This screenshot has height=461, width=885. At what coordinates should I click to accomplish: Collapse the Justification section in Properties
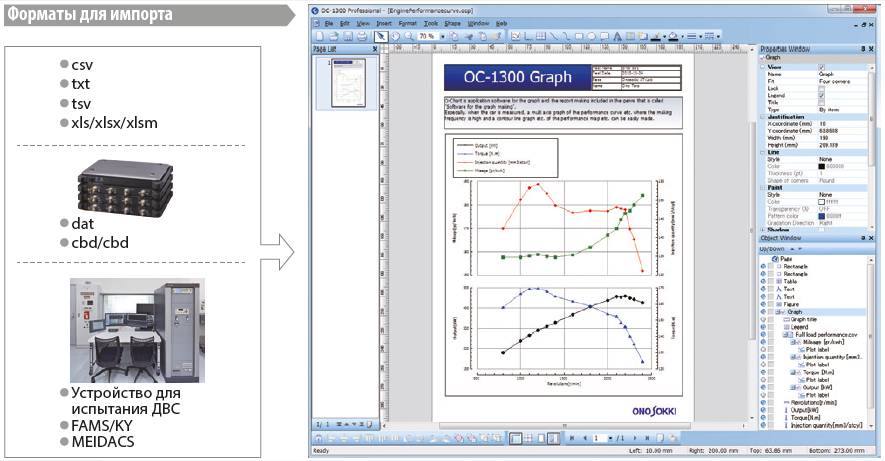point(763,117)
